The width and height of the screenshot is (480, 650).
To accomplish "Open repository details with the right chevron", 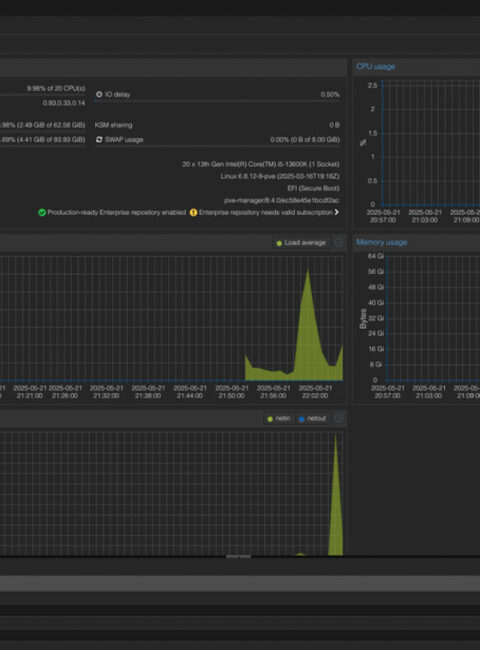I will pyautogui.click(x=337, y=212).
